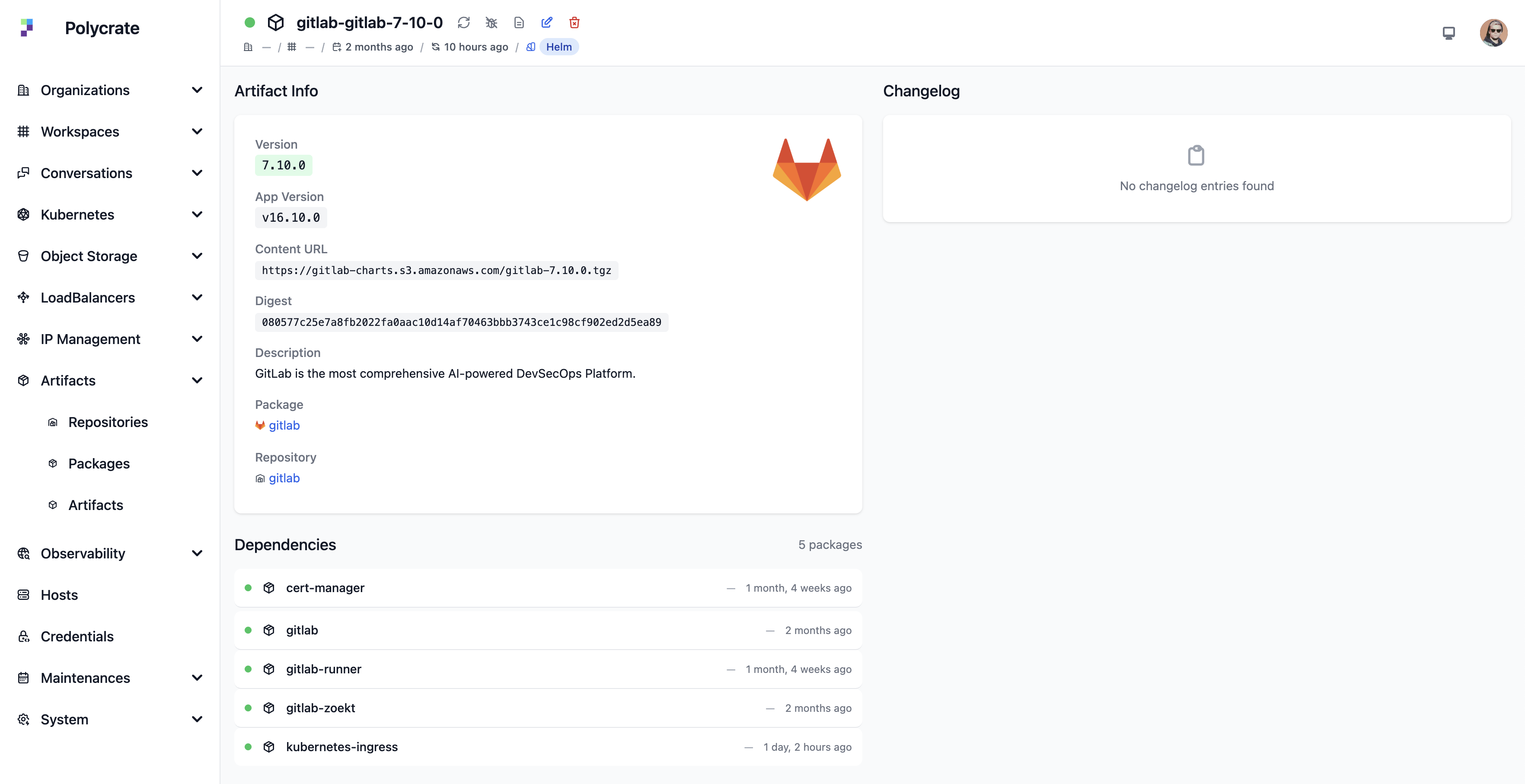This screenshot has height=784, width=1525.
Task: Open the gitlab entry in the Dependencies list
Action: pyautogui.click(x=548, y=630)
